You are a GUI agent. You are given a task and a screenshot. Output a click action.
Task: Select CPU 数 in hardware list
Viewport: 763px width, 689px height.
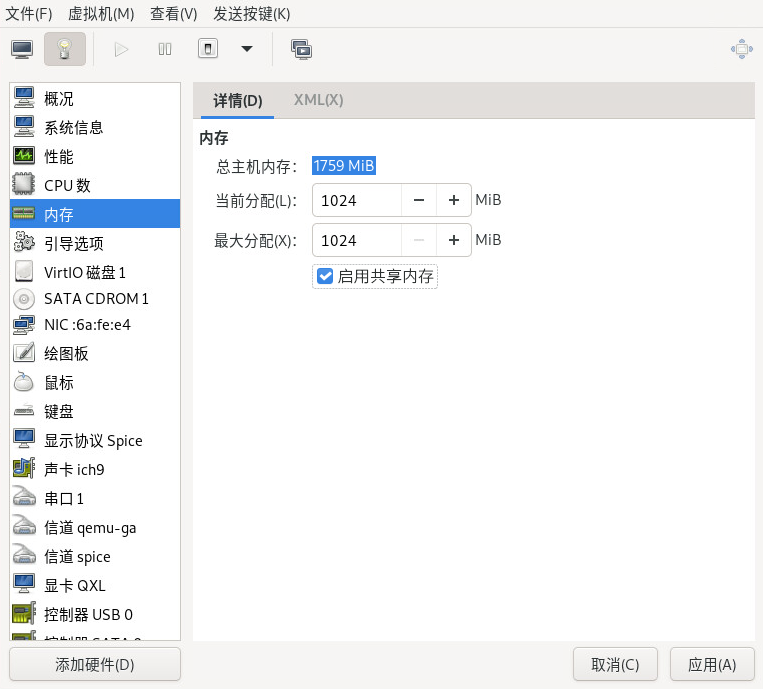tap(67, 185)
